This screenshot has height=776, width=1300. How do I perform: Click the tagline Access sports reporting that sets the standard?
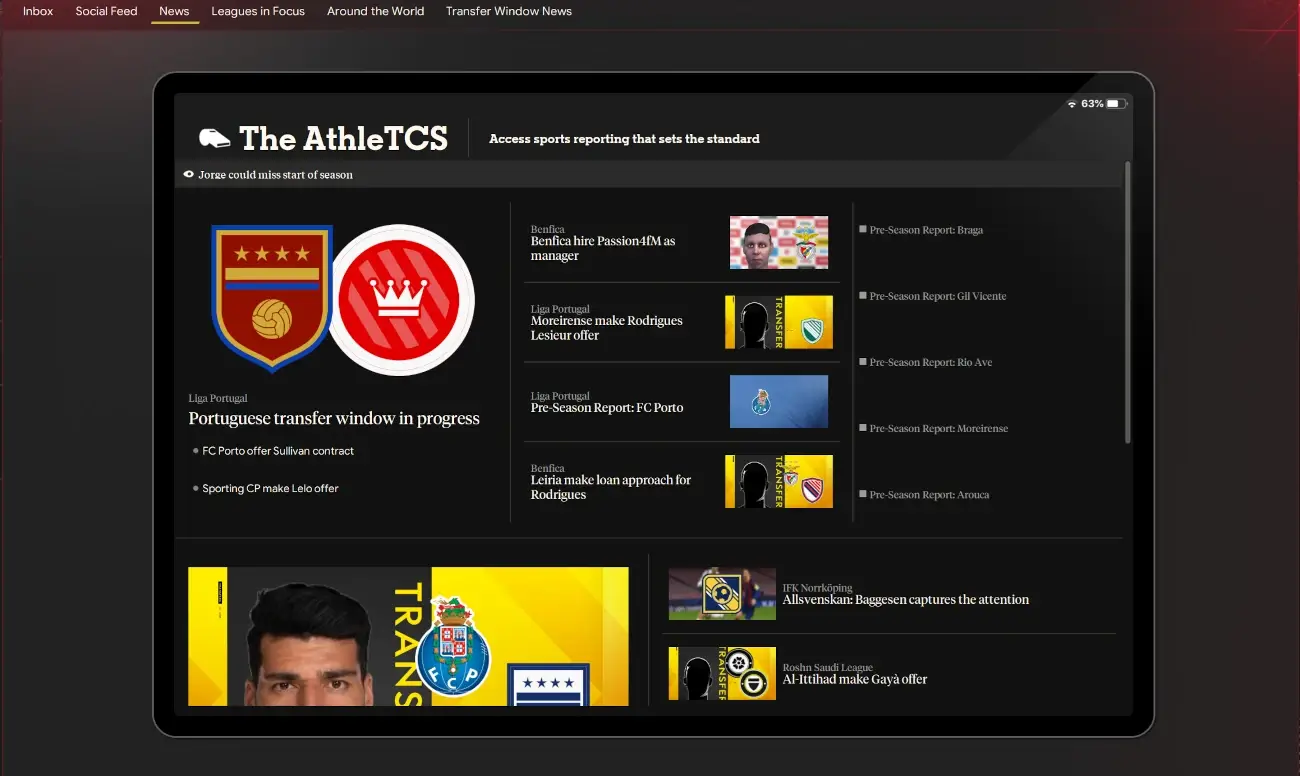tap(624, 139)
